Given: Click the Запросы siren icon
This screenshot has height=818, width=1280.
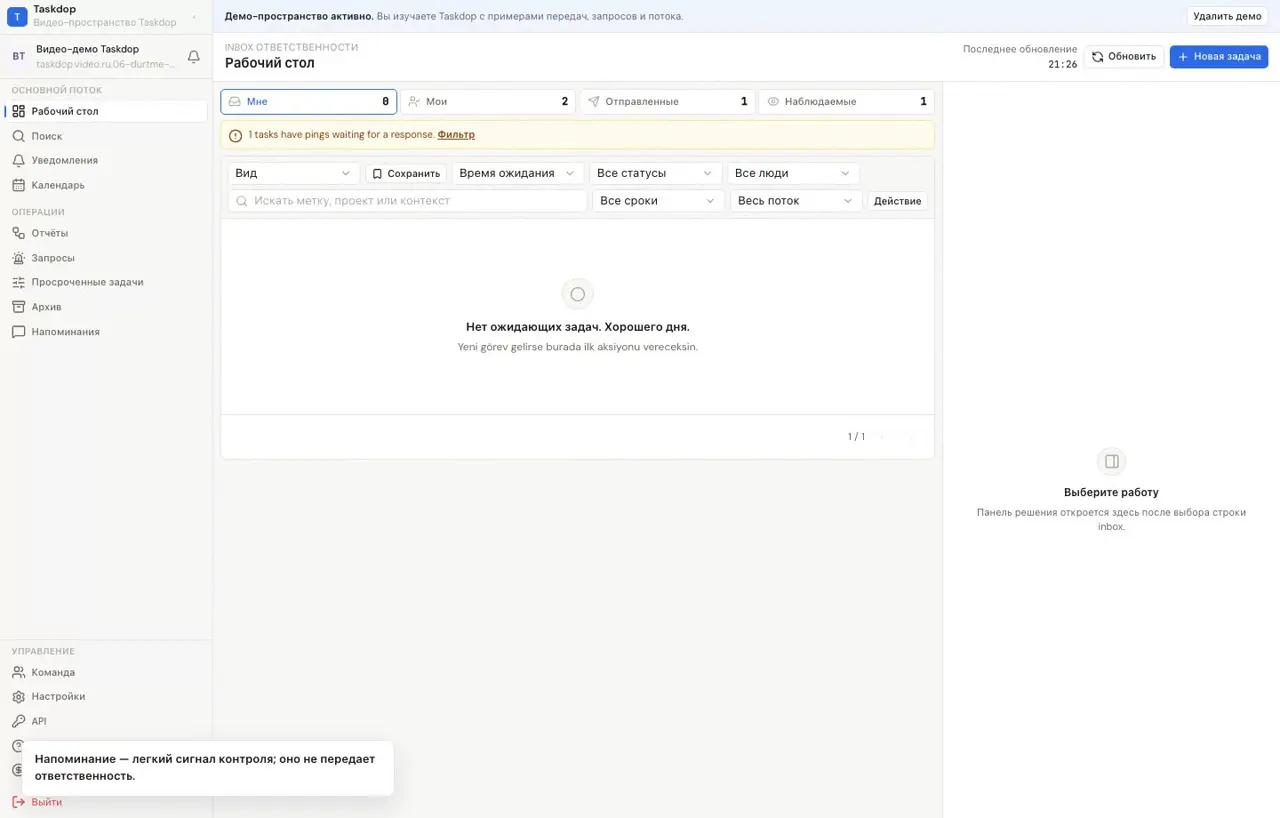Looking at the screenshot, I should [x=18, y=258].
